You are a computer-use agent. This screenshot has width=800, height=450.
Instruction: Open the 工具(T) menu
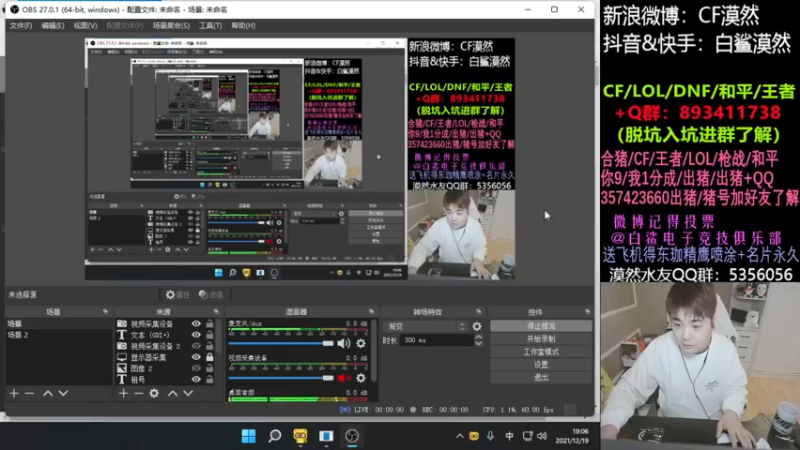coord(210,26)
